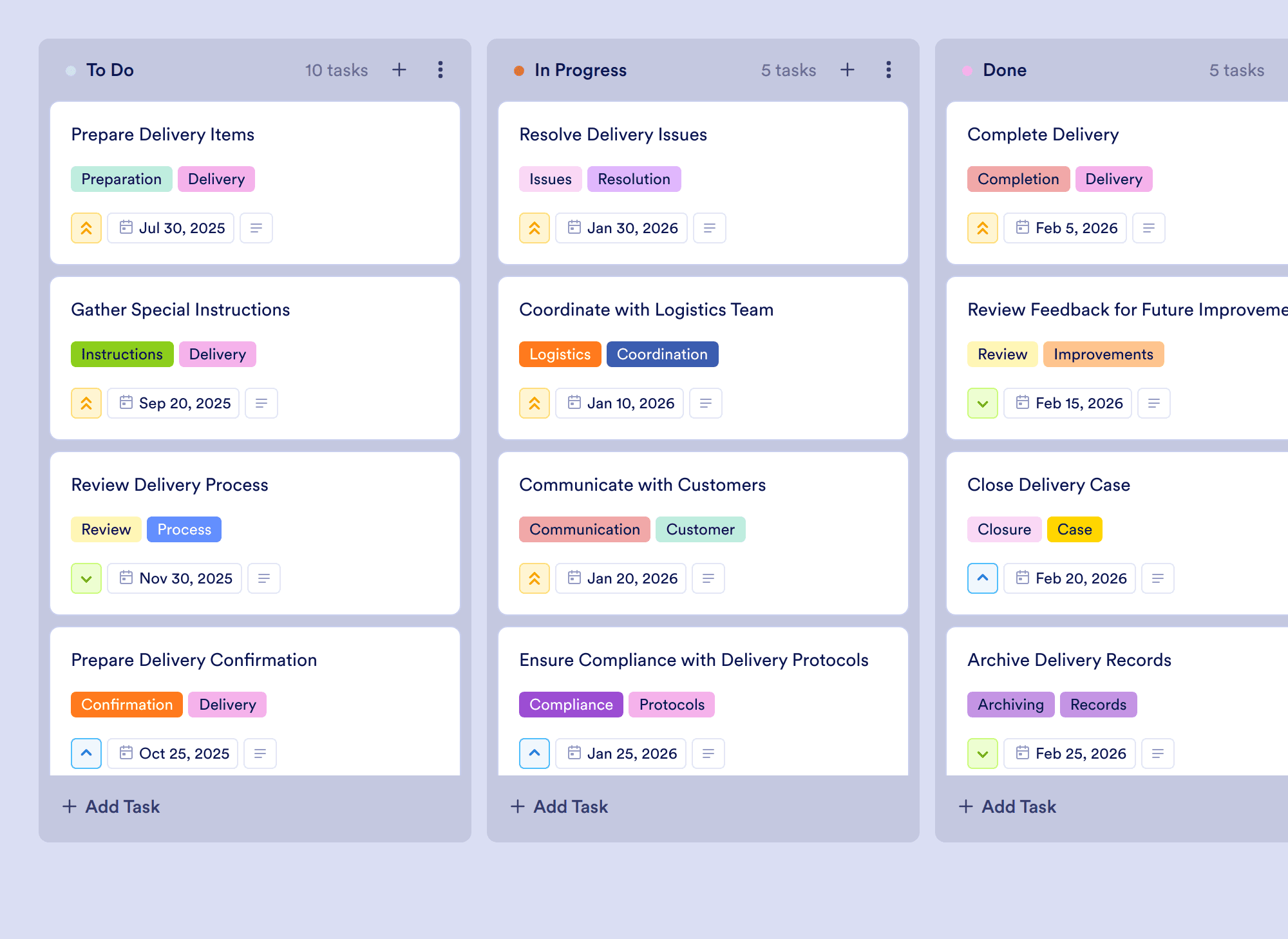
Task: Open high priority indicator on Gather Special Instructions
Action: 86,403
